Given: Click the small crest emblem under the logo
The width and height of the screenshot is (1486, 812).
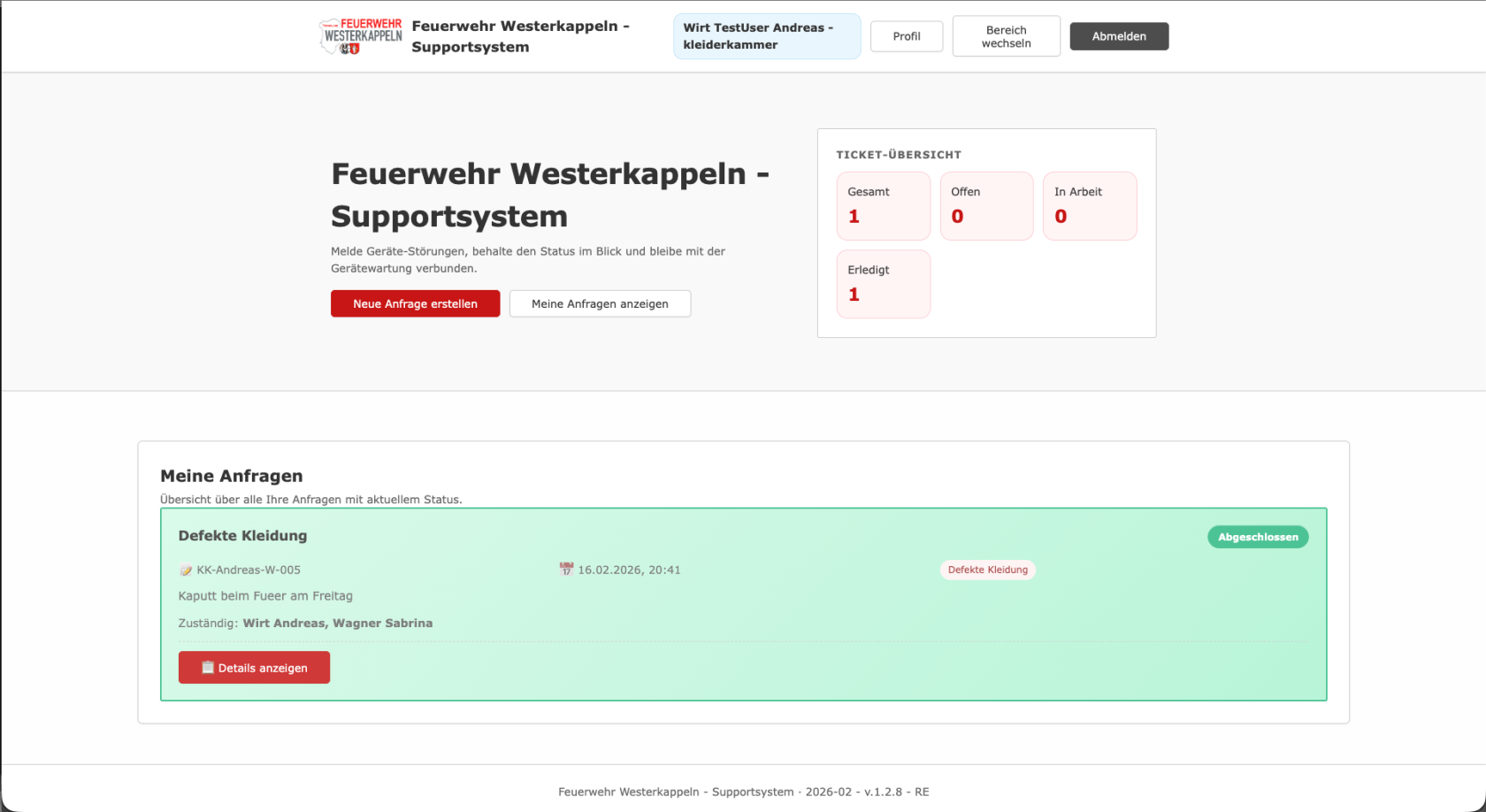Looking at the screenshot, I should click(x=351, y=49).
